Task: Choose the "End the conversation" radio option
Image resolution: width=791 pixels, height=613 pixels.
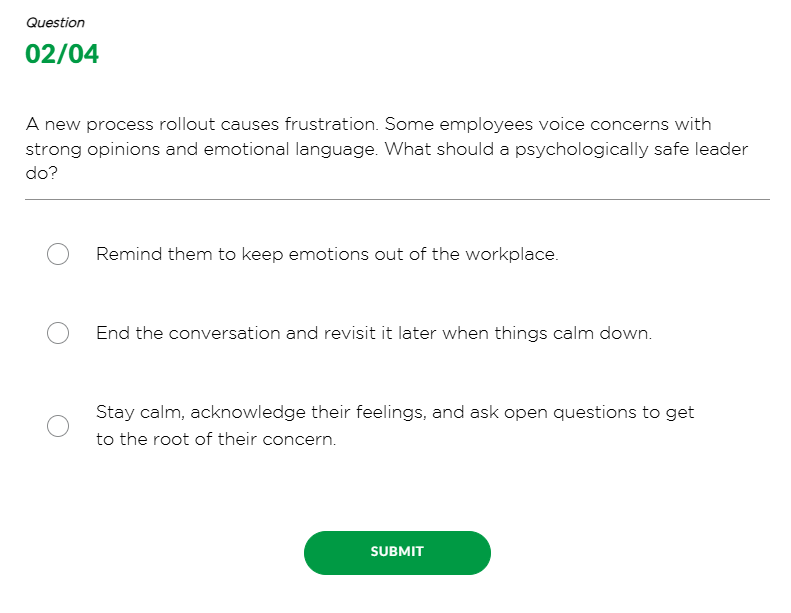Action: point(58,333)
